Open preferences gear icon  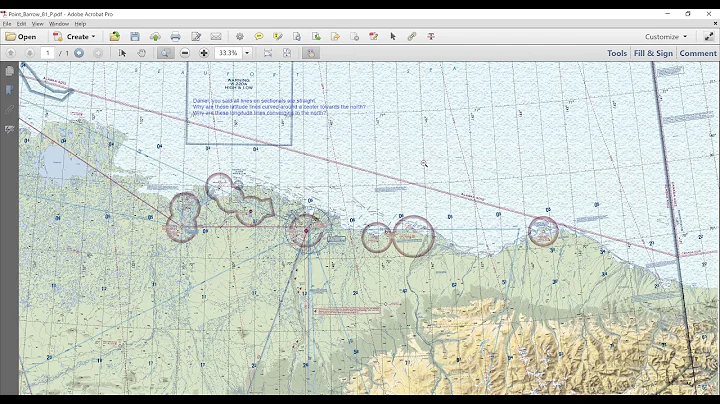pos(240,37)
